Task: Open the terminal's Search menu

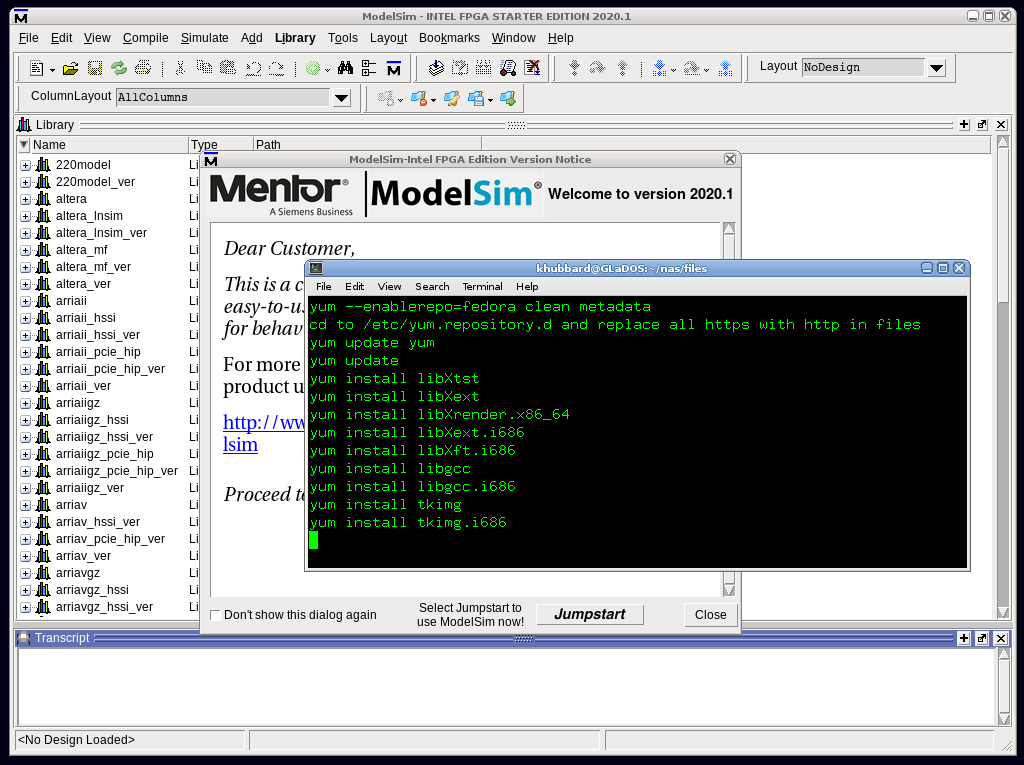Action: click(x=432, y=286)
